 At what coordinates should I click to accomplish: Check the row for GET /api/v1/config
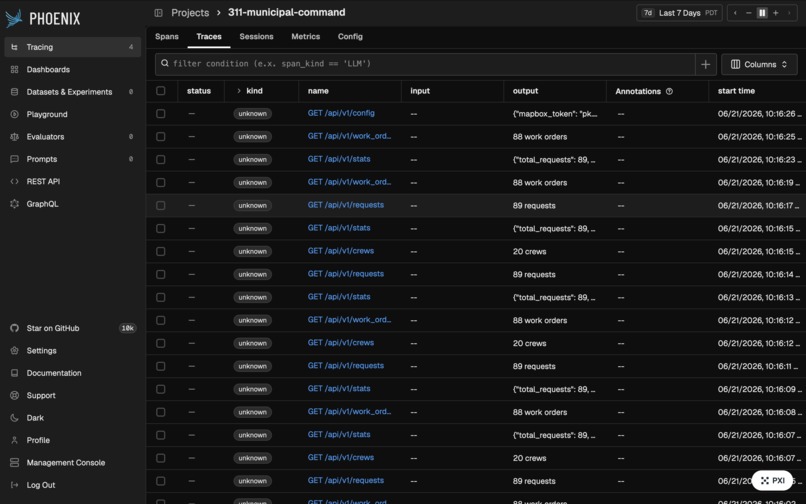tap(160, 113)
